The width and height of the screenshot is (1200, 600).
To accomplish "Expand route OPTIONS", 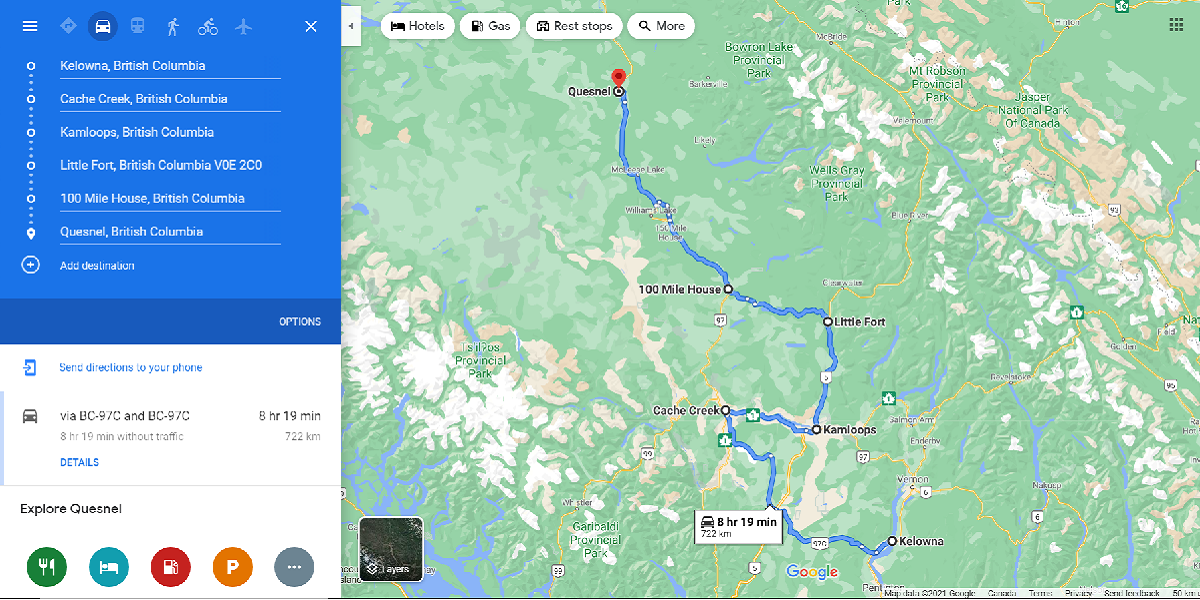I will pyautogui.click(x=300, y=322).
